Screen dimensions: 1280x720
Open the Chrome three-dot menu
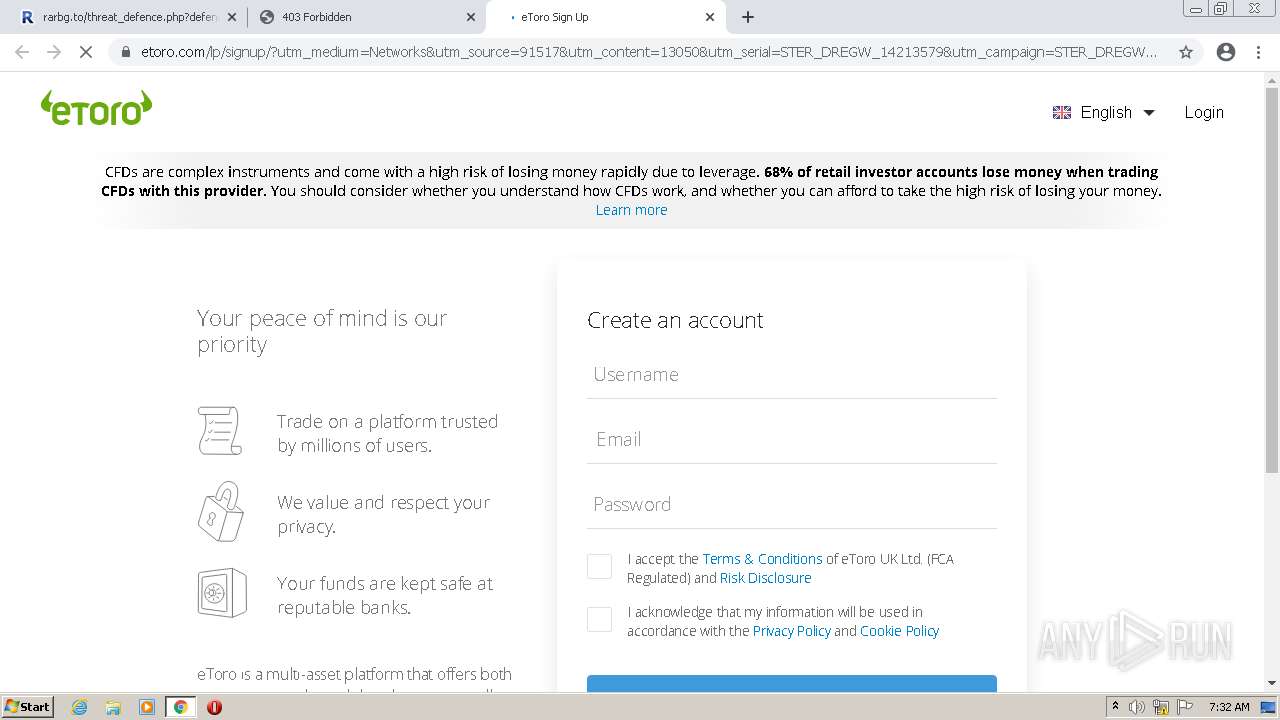tap(1259, 52)
